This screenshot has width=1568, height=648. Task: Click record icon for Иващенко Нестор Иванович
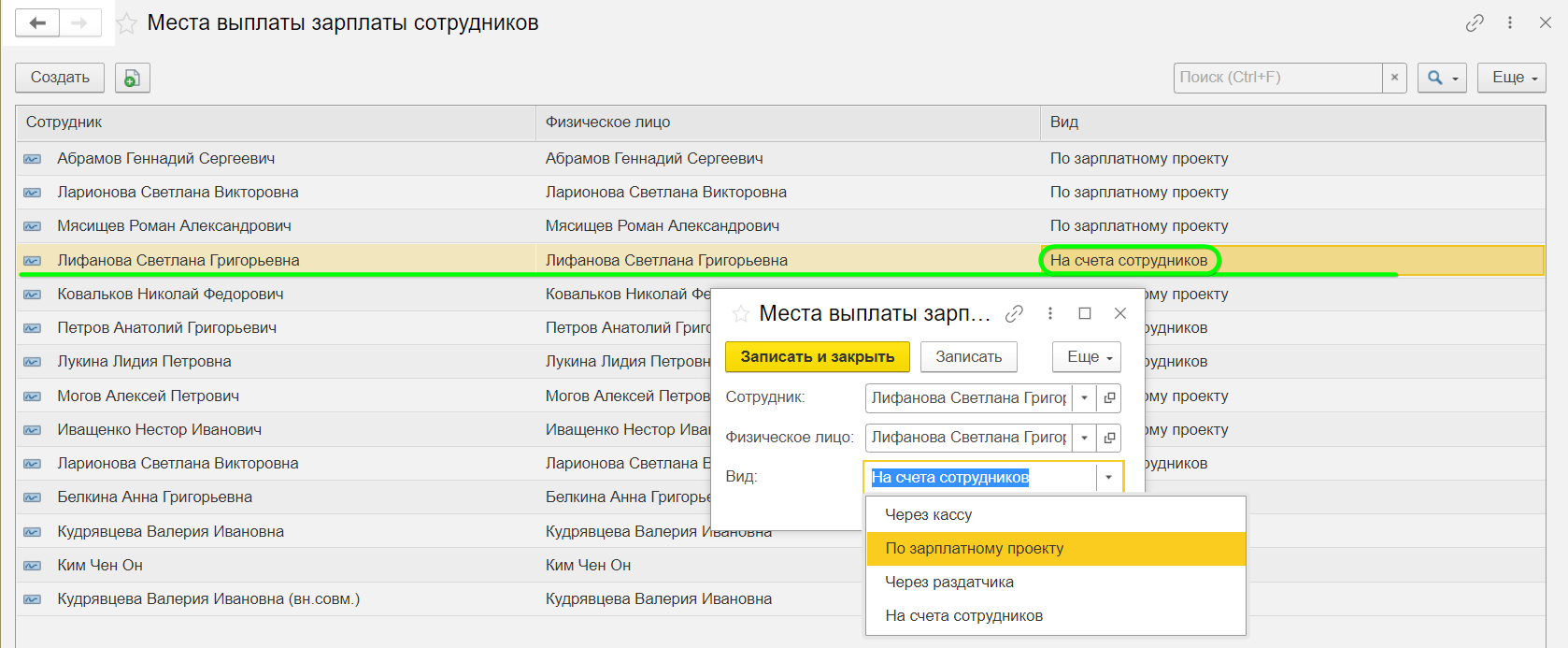[33, 430]
